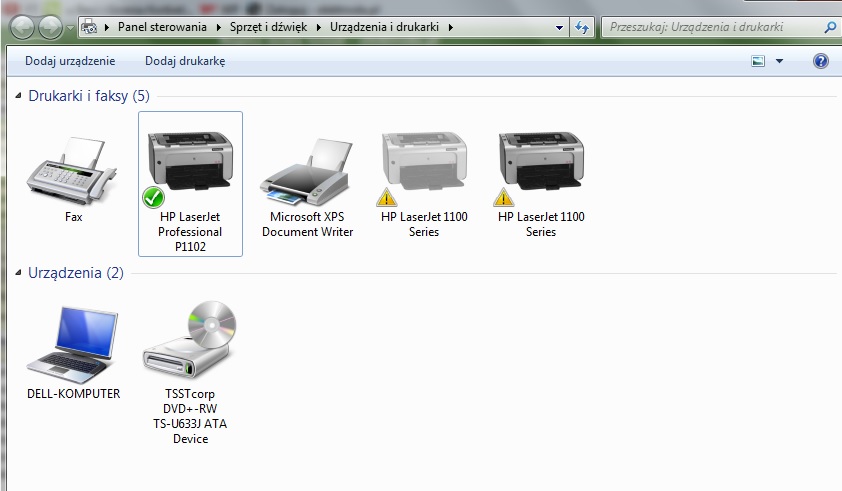
Task: Select HP LaserJet Professional P1102 printer
Action: pyautogui.click(x=190, y=184)
